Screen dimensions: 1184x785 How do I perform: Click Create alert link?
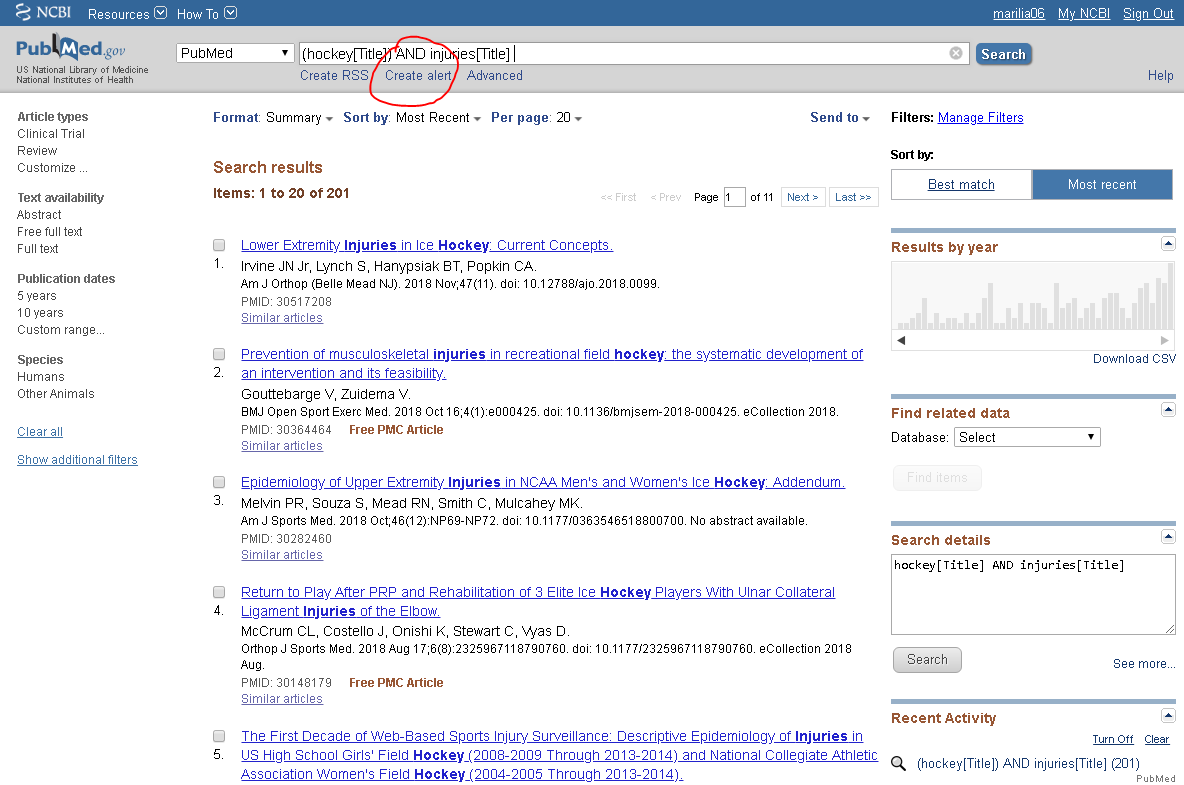(x=418, y=75)
